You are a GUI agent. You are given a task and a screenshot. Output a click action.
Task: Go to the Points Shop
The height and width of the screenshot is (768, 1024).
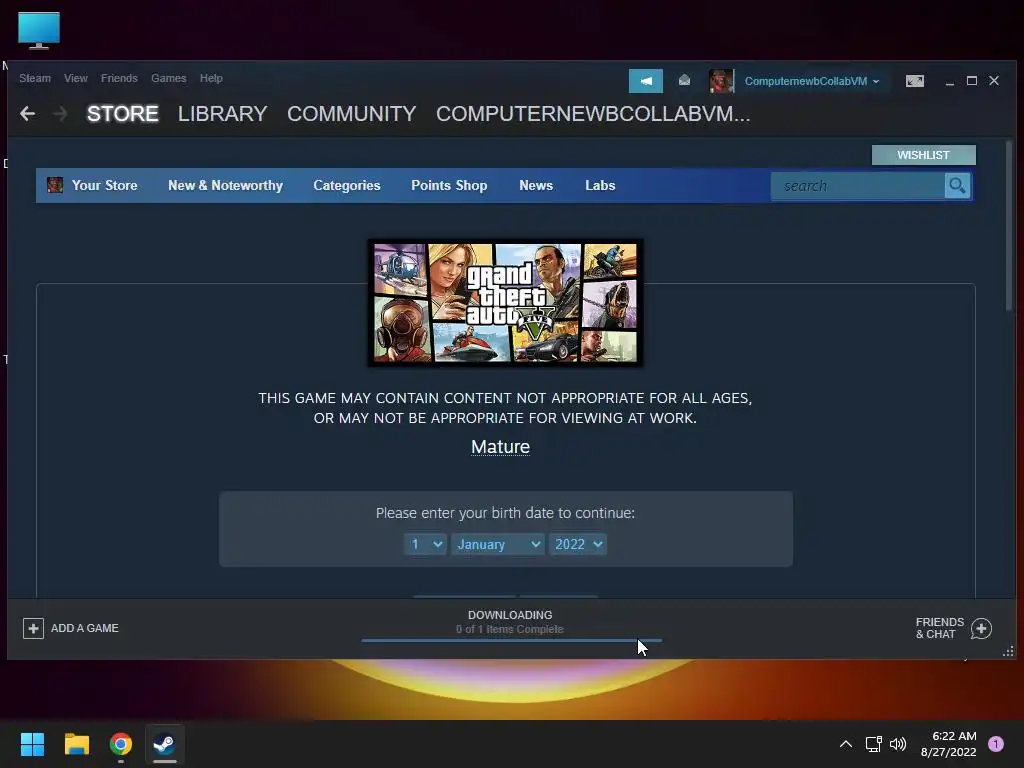(x=449, y=185)
